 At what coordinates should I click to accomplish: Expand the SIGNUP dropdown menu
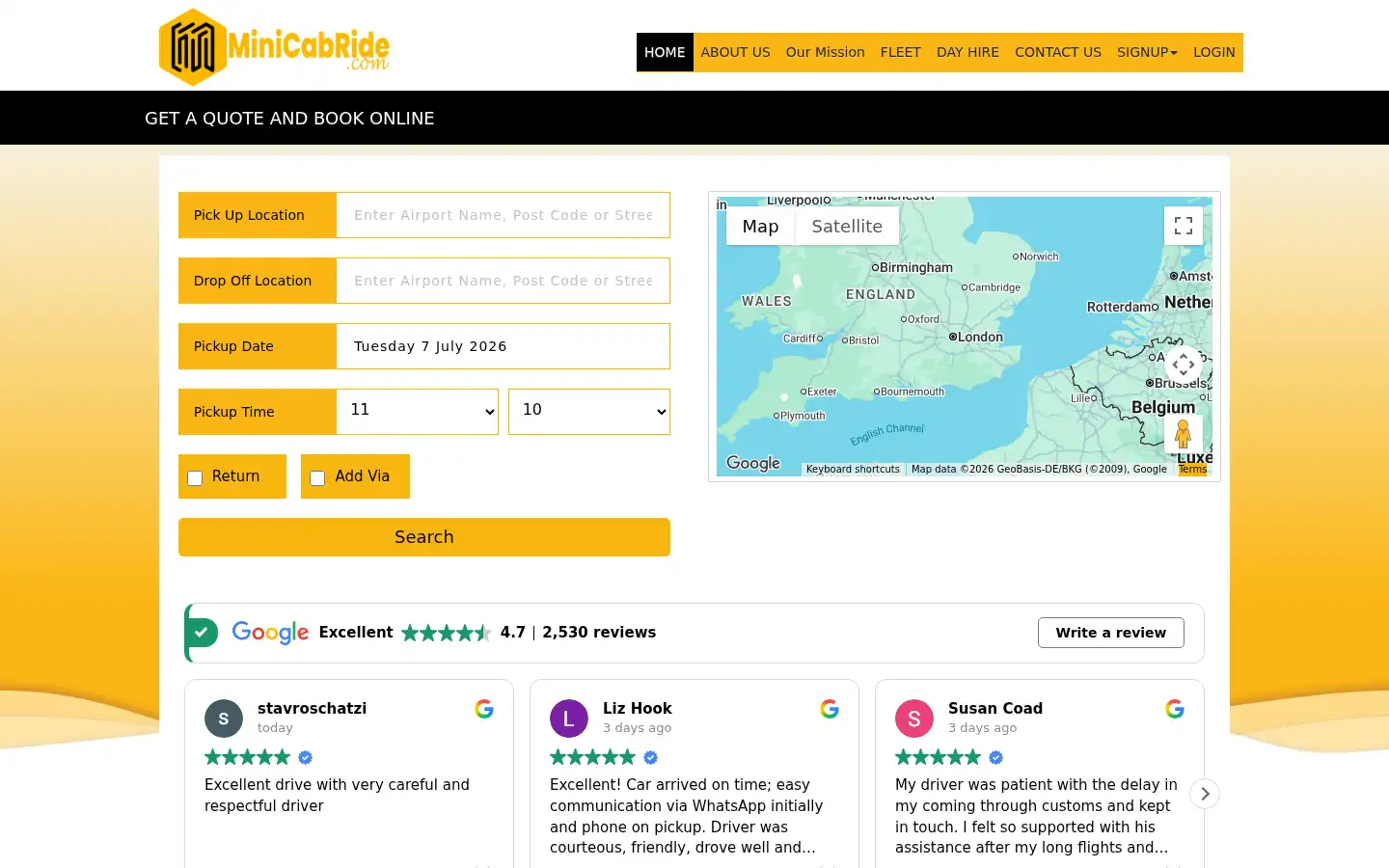pos(1147,52)
